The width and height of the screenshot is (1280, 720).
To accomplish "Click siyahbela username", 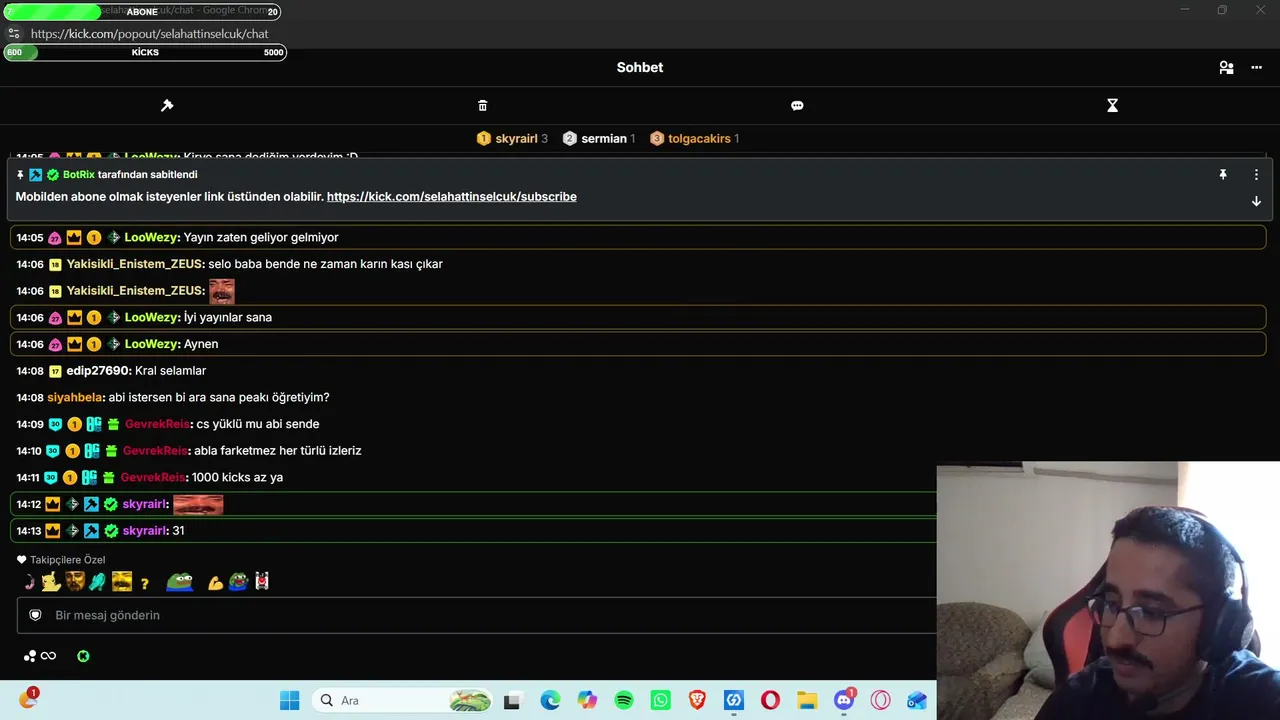I will 76,397.
